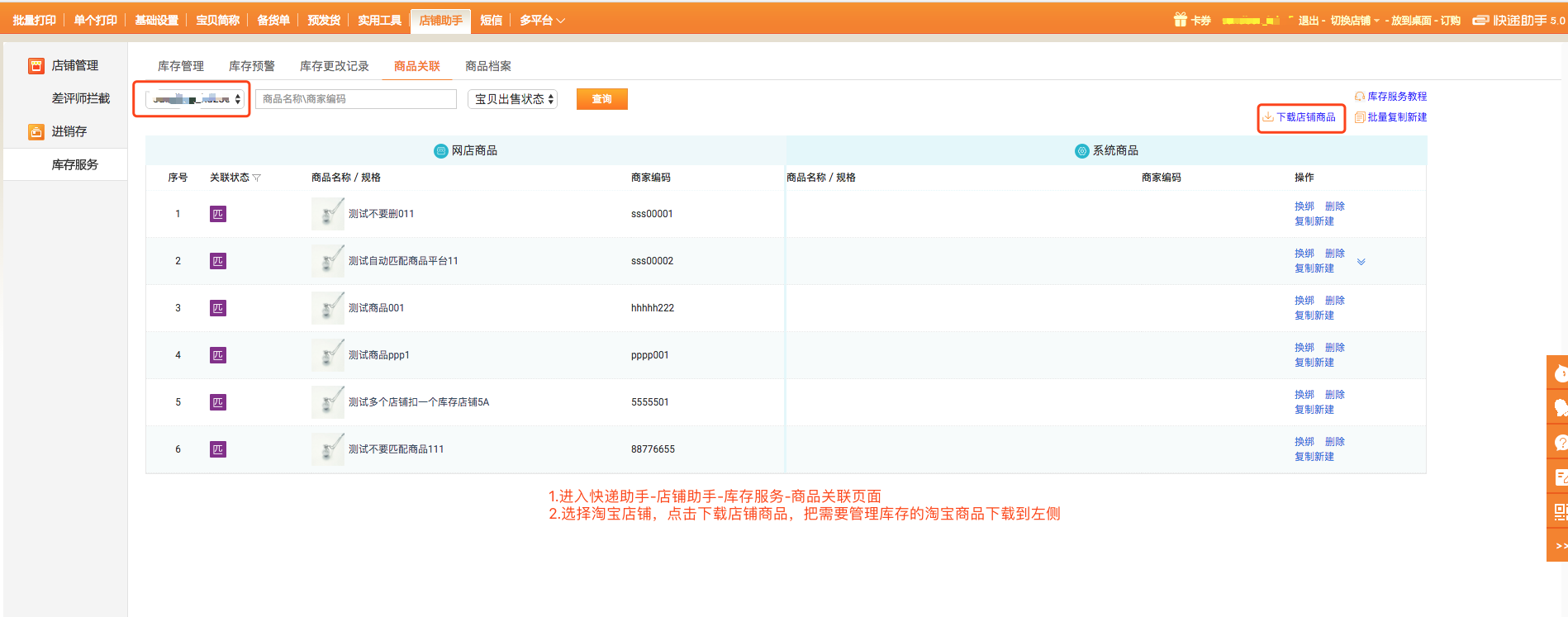
Task: Expand the 多平台 menu
Action: click(542, 20)
